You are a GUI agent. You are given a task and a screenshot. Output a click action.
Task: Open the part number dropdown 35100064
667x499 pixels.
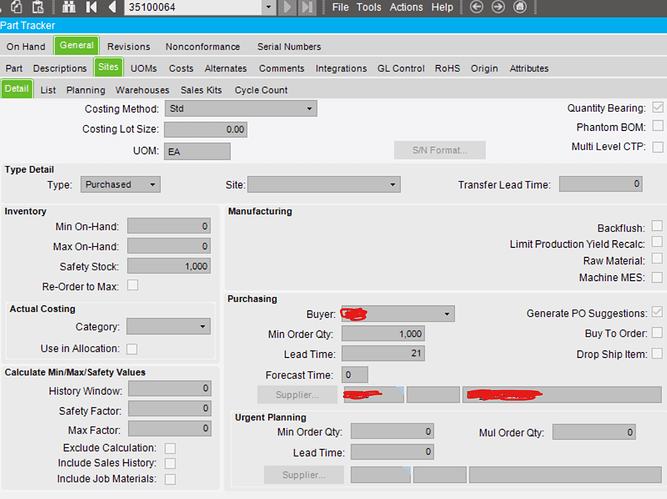[x=268, y=7]
